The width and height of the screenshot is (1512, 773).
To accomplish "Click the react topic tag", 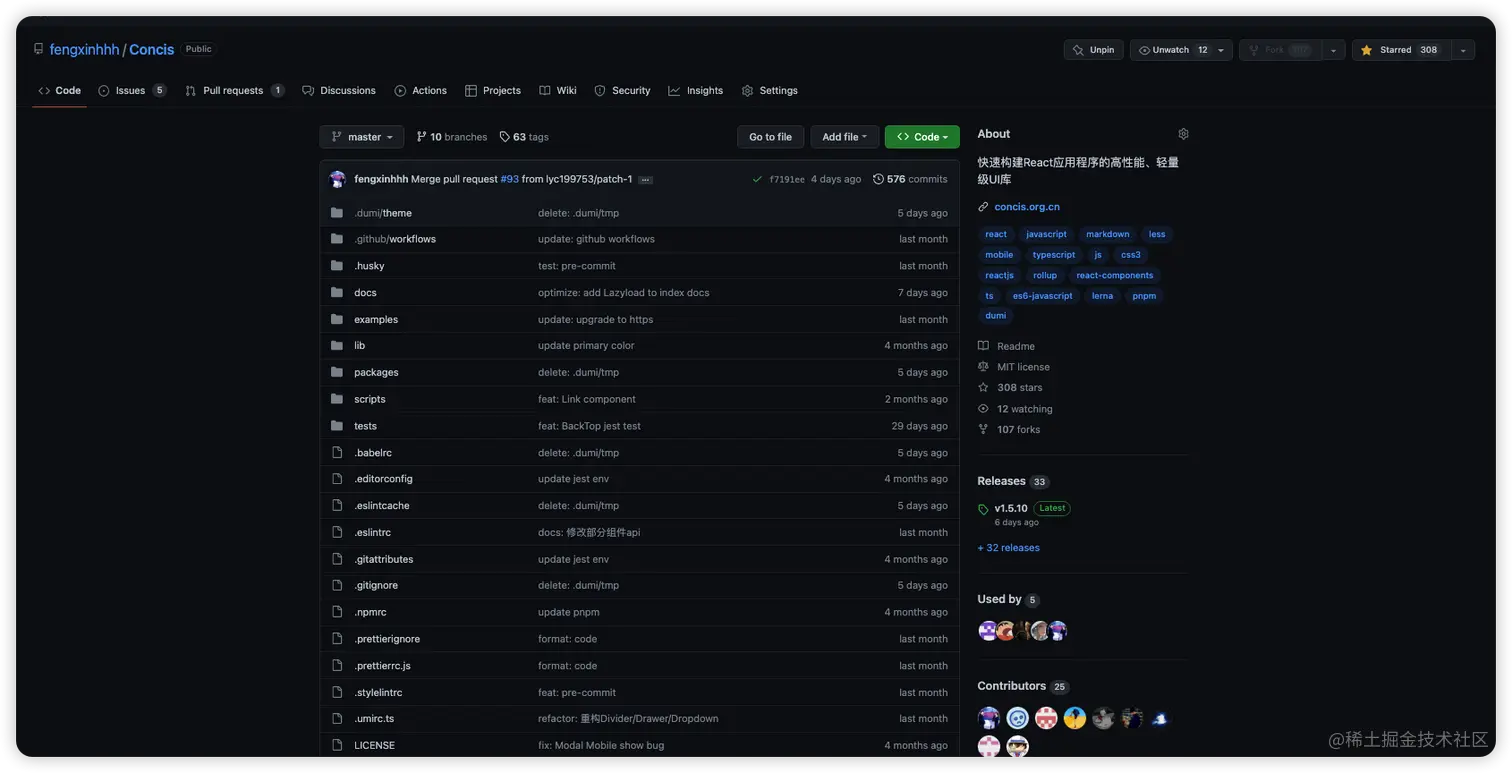I will coord(996,234).
